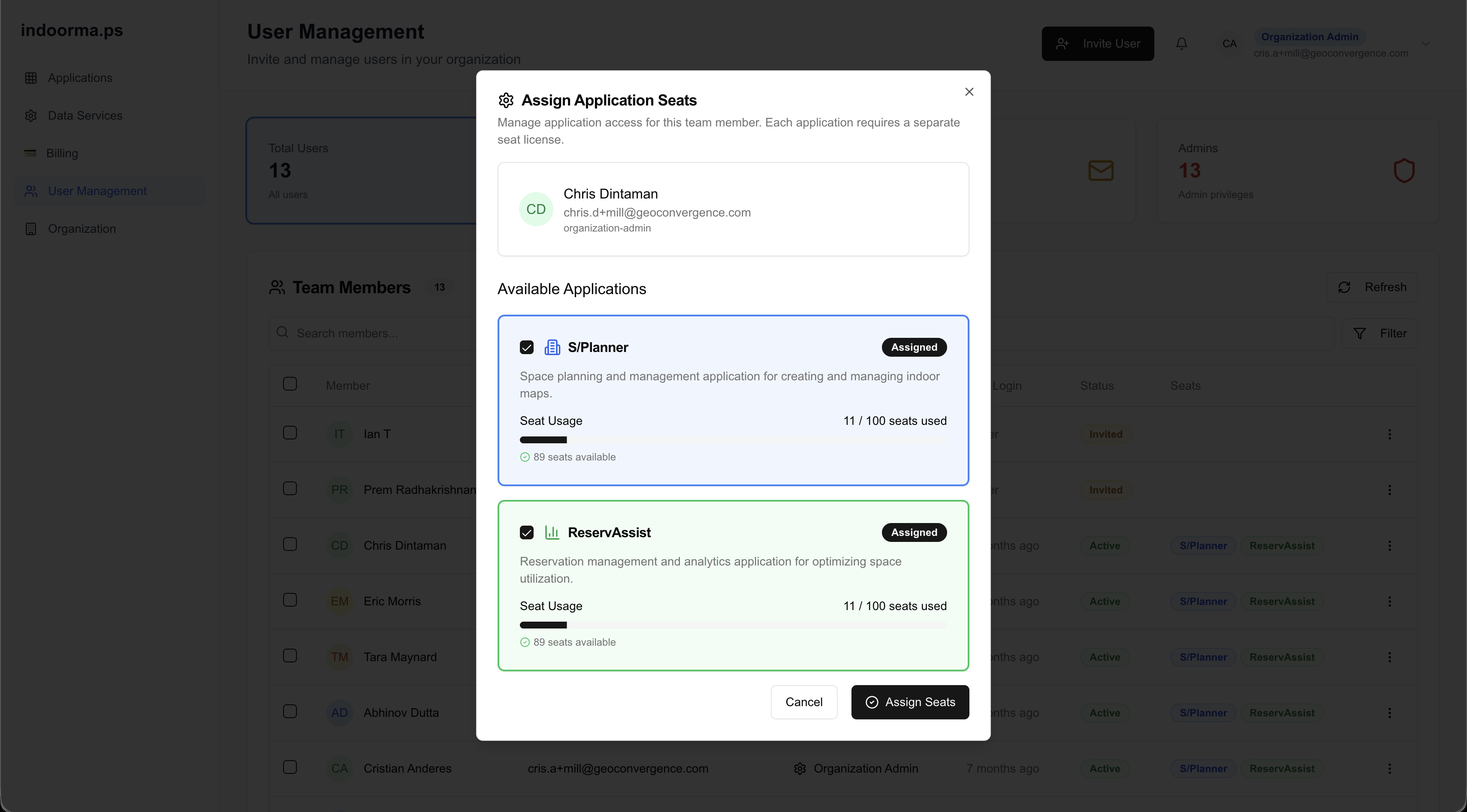The image size is (1467, 812).
Task: Click the CD avatar in the dialog
Action: pyautogui.click(x=536, y=209)
